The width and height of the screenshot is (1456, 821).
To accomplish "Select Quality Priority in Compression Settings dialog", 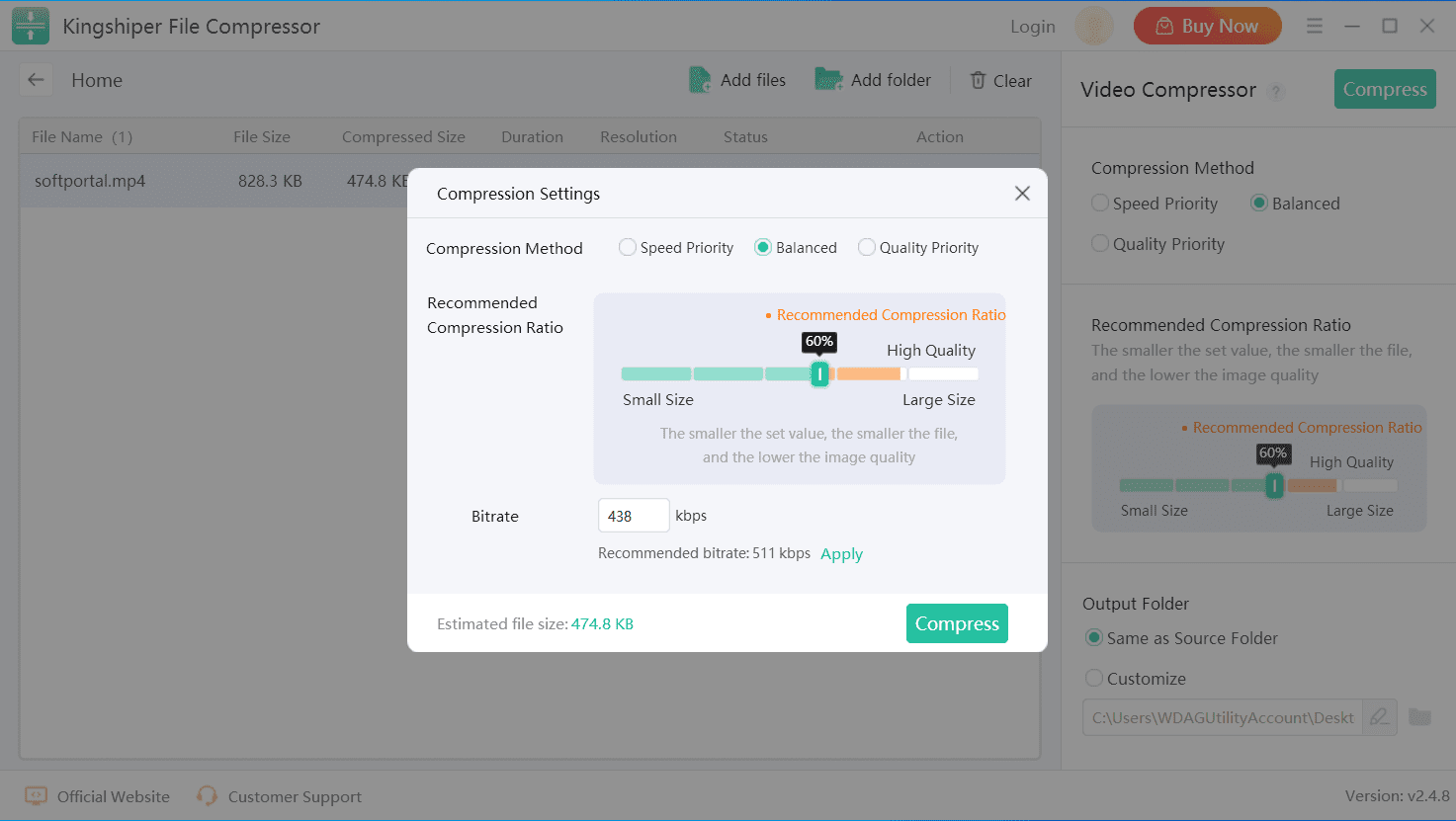I will tap(867, 248).
